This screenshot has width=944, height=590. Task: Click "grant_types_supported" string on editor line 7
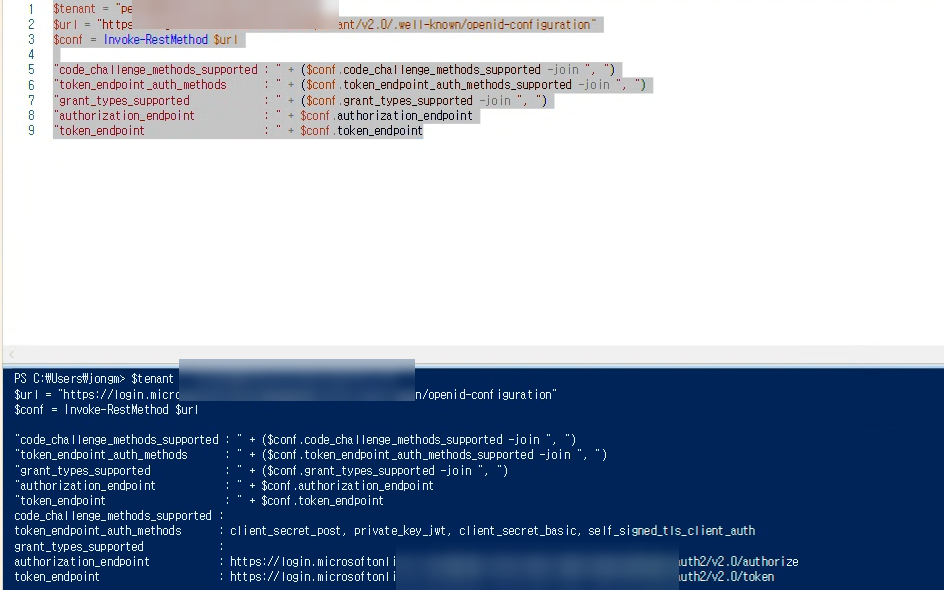[124, 101]
